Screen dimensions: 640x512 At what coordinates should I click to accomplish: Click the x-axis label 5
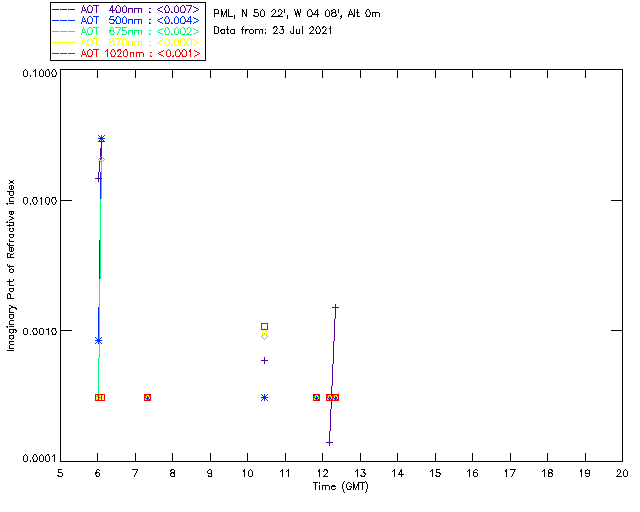pyautogui.click(x=60, y=473)
